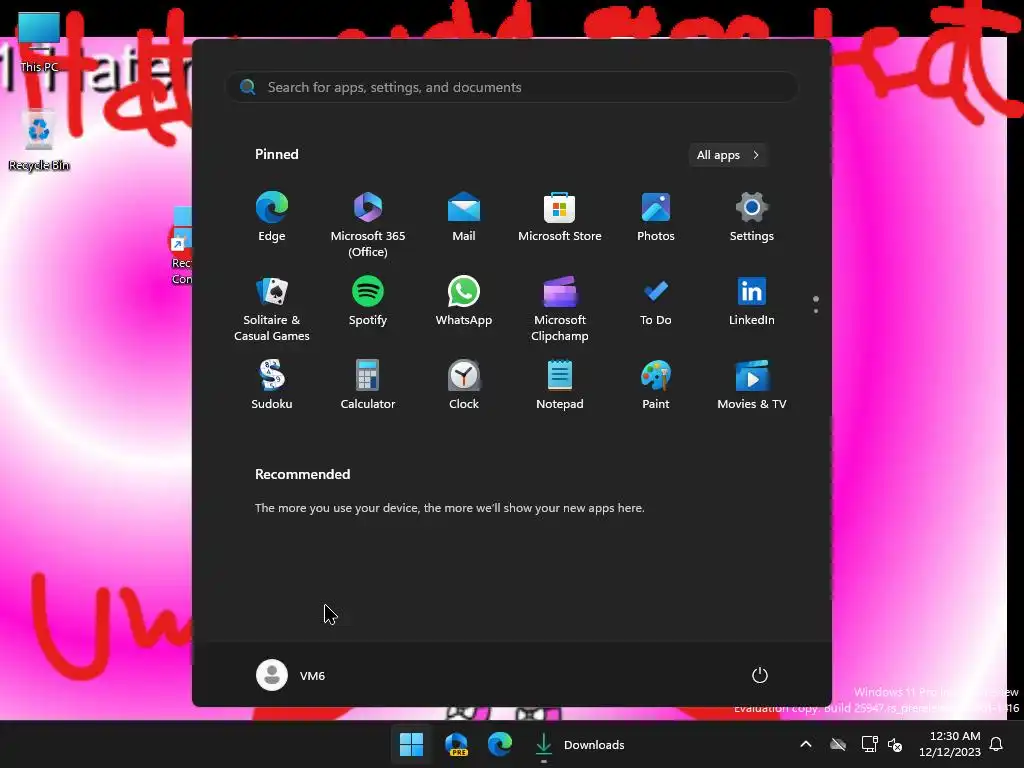
Task: Open the OneDrive cloud tray icon
Action: point(838,744)
